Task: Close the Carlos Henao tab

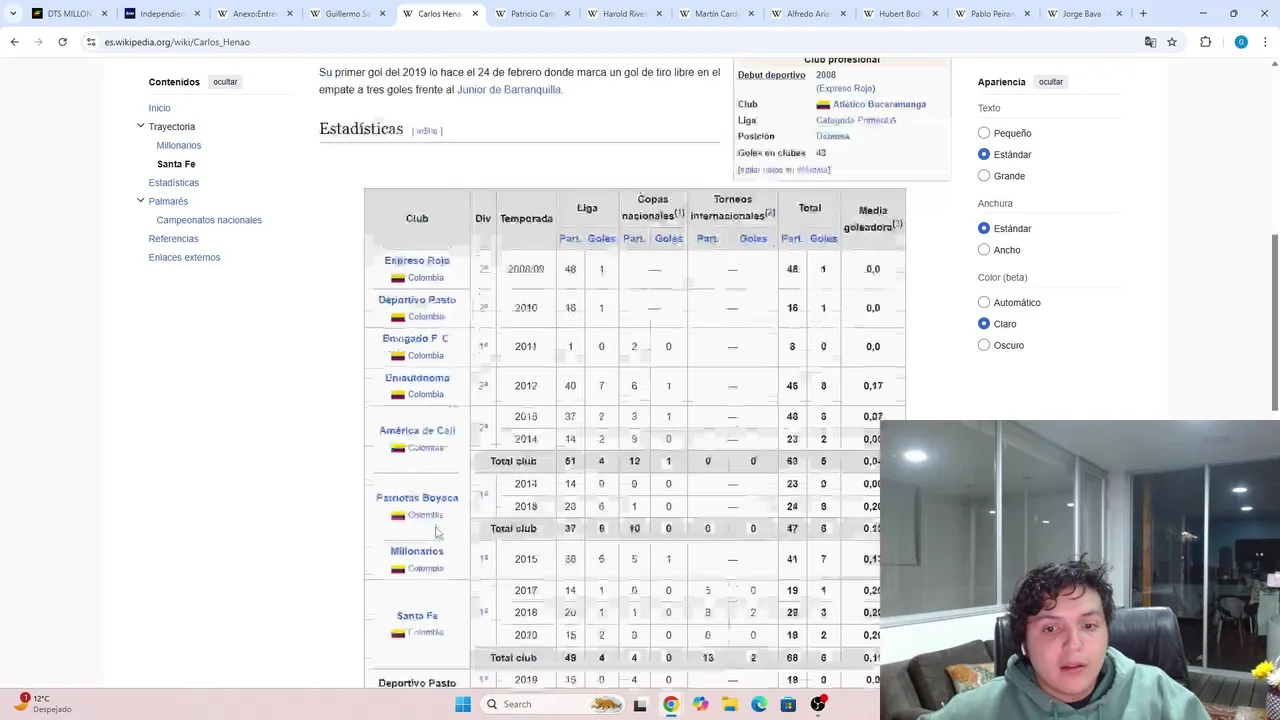Action: [475, 14]
